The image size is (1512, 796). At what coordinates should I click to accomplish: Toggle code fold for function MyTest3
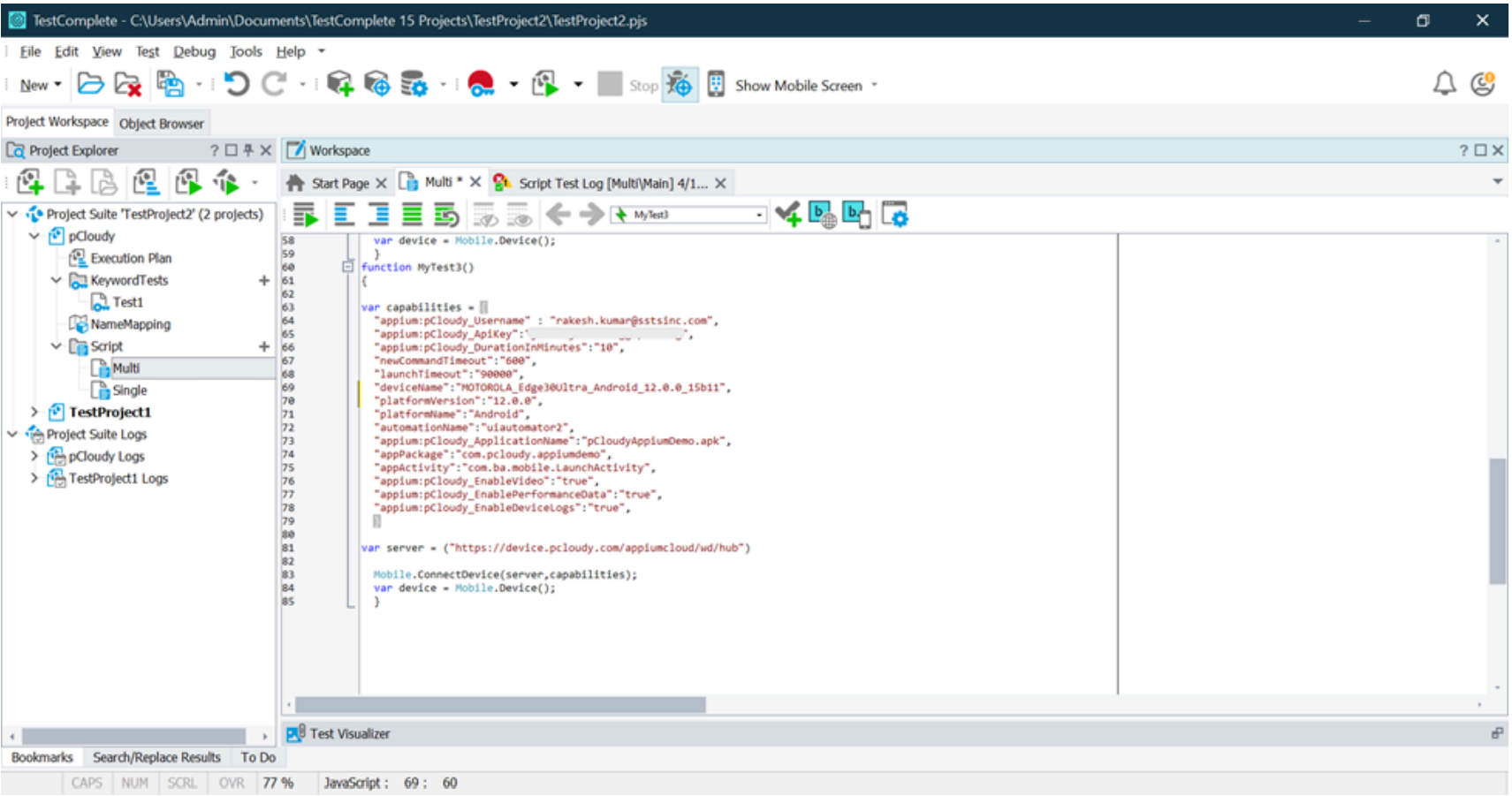point(347,267)
